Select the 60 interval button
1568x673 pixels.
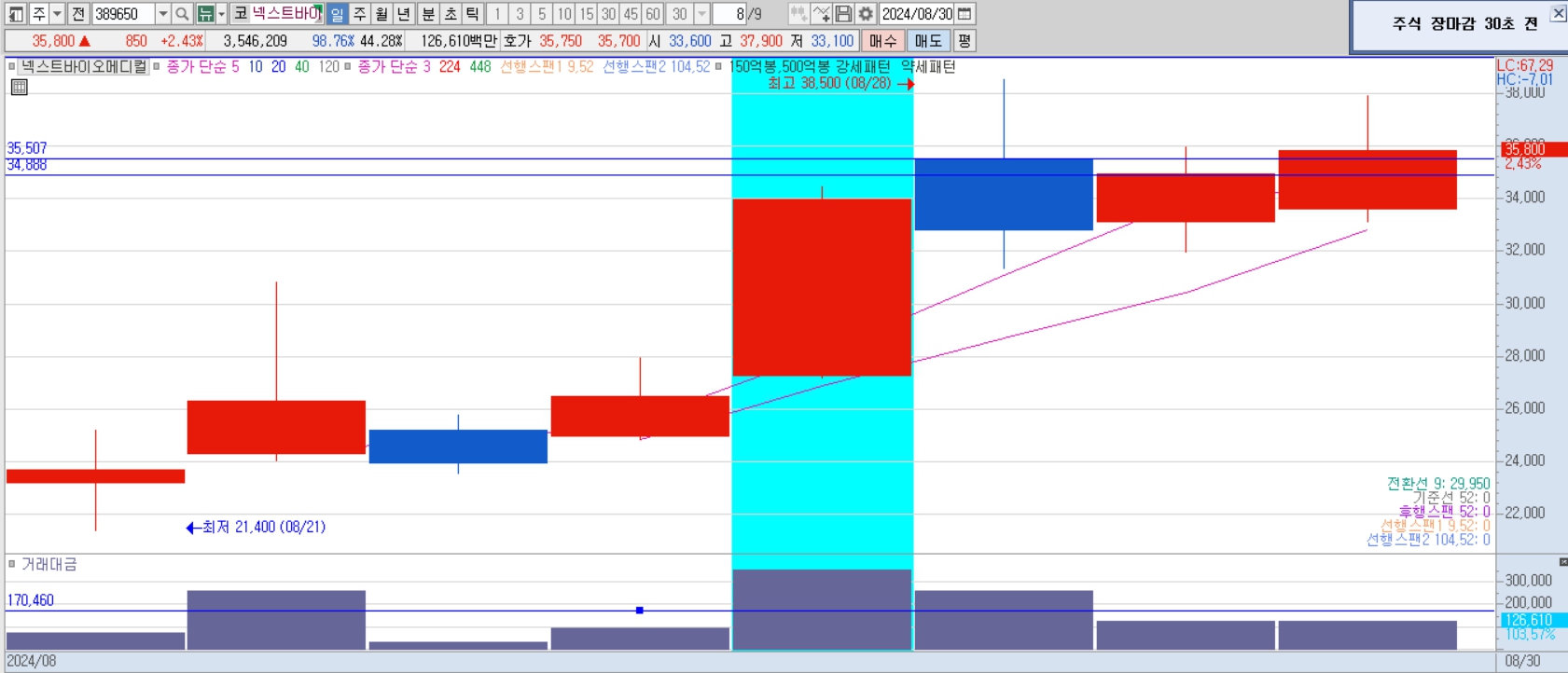(654, 14)
